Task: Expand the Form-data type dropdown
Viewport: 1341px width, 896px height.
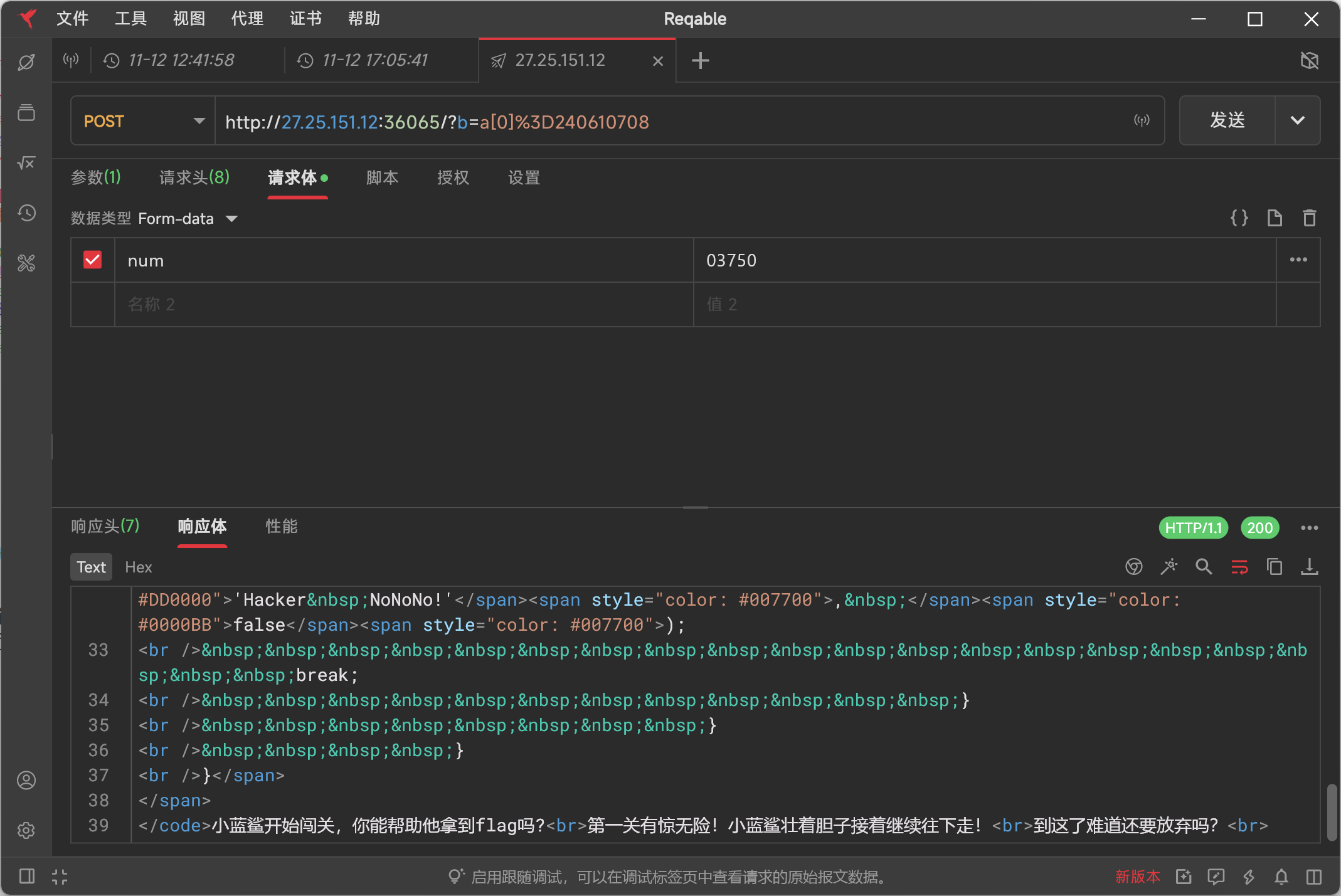Action: [231, 219]
